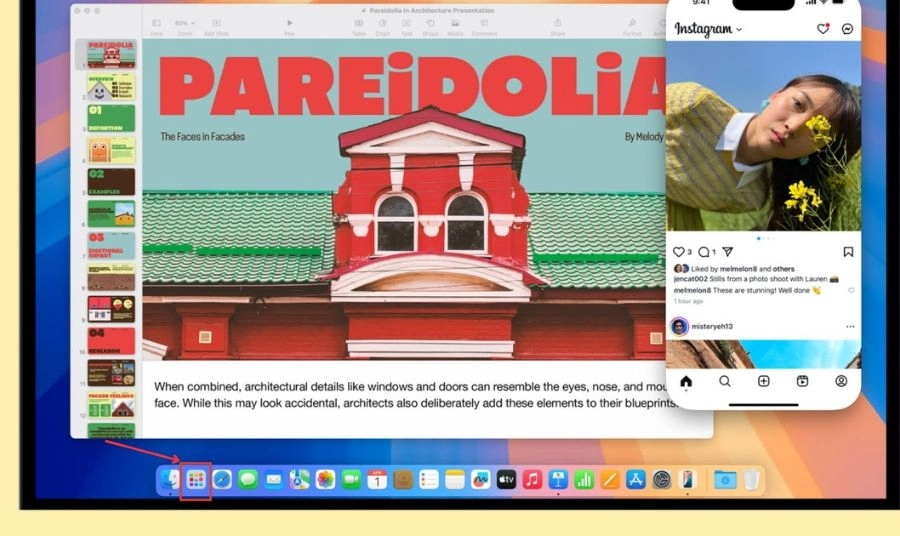Screen dimensions: 900x536
Task: Bookmark the Instagram post
Action: tap(848, 252)
